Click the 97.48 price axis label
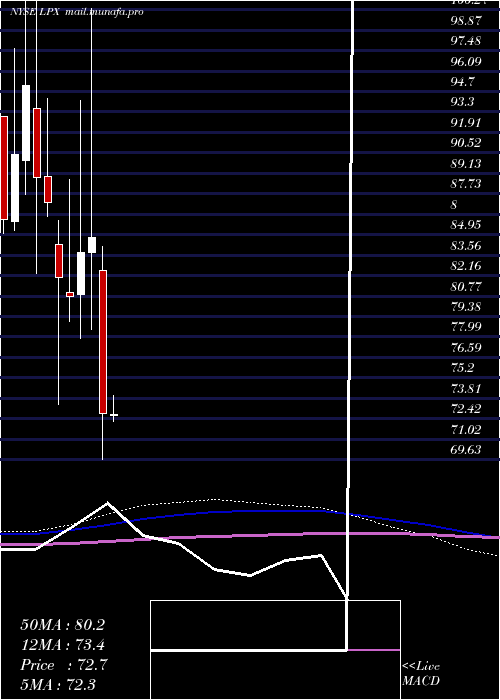500x700 pixels. coord(466,41)
